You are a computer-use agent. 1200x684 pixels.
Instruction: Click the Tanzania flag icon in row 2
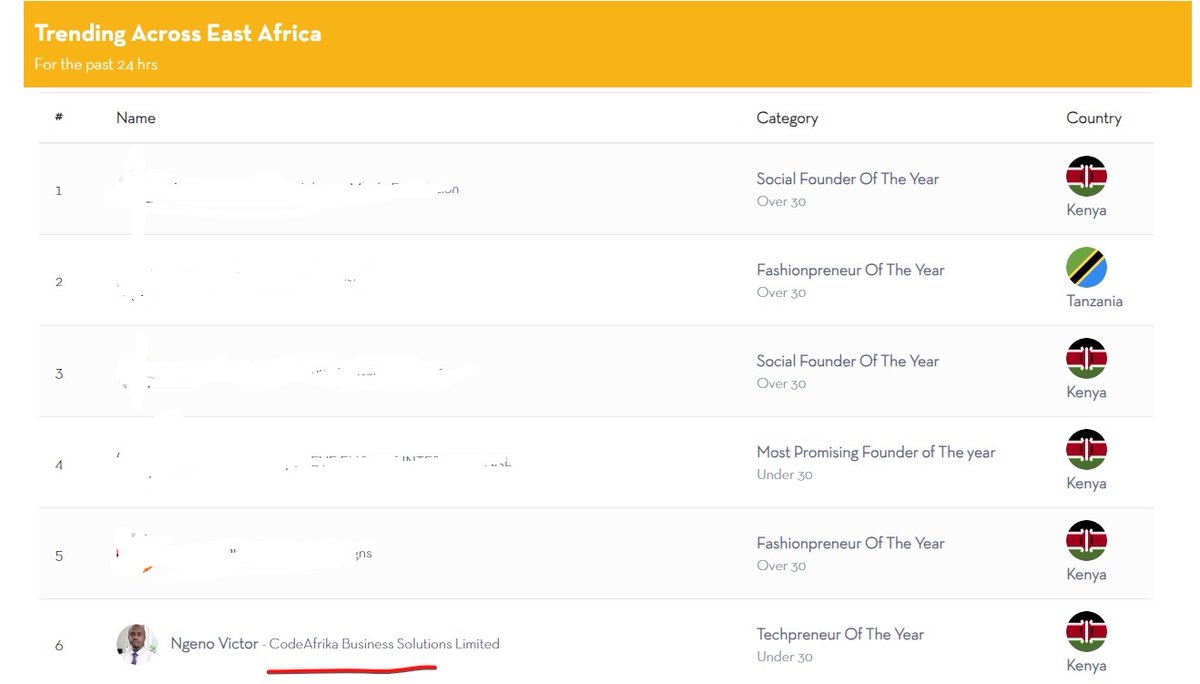tap(1086, 267)
